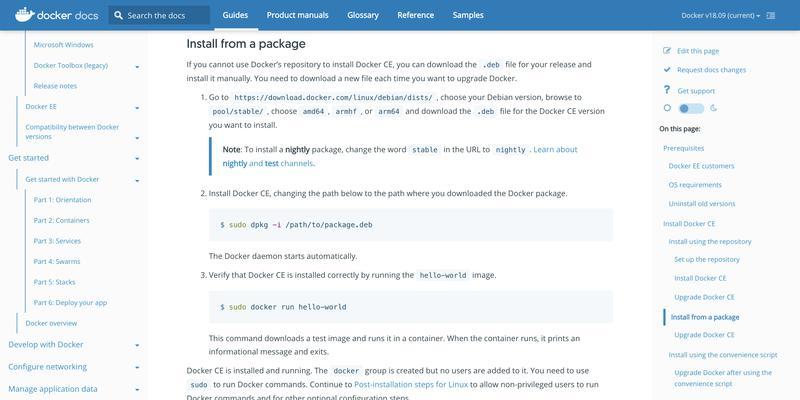Toggle the night mode switch

(691, 108)
